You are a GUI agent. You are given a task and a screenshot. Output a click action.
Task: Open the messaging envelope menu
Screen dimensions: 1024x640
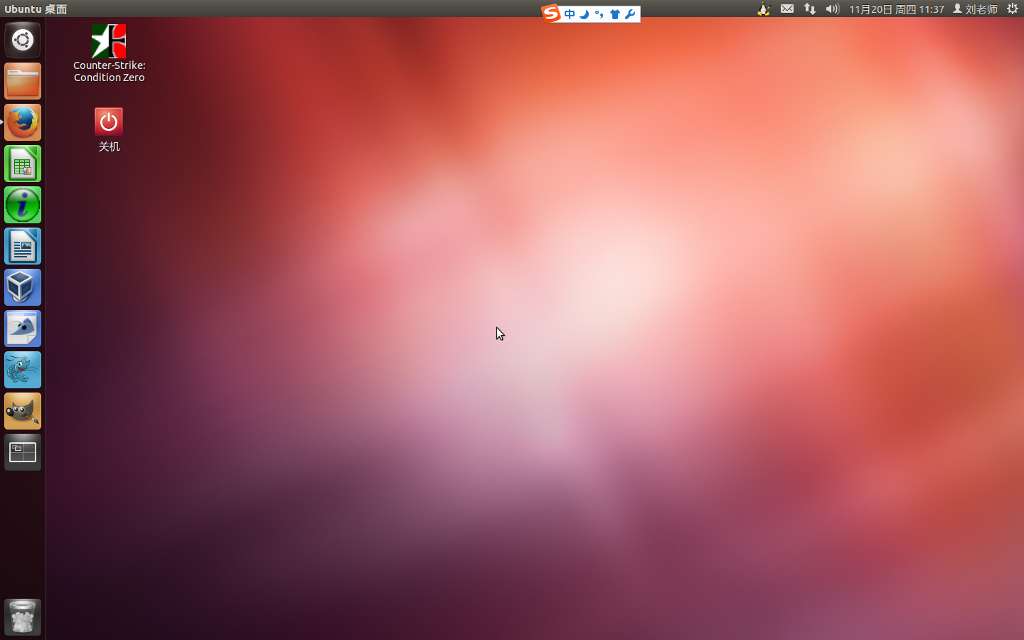[787, 9]
